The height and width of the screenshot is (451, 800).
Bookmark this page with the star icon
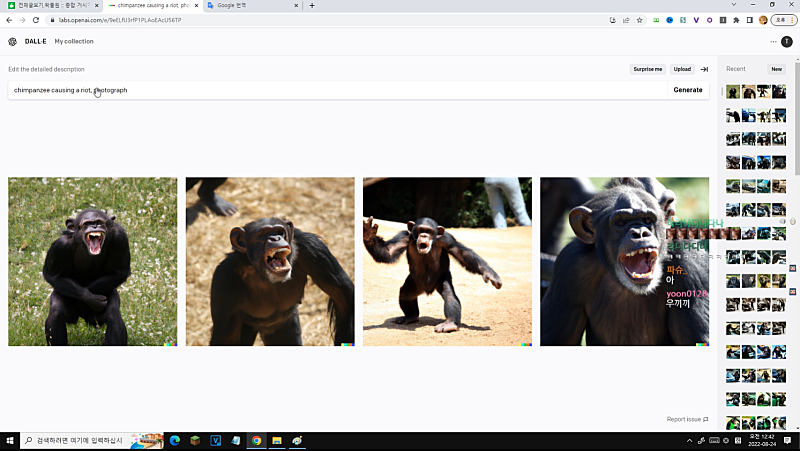640,19
